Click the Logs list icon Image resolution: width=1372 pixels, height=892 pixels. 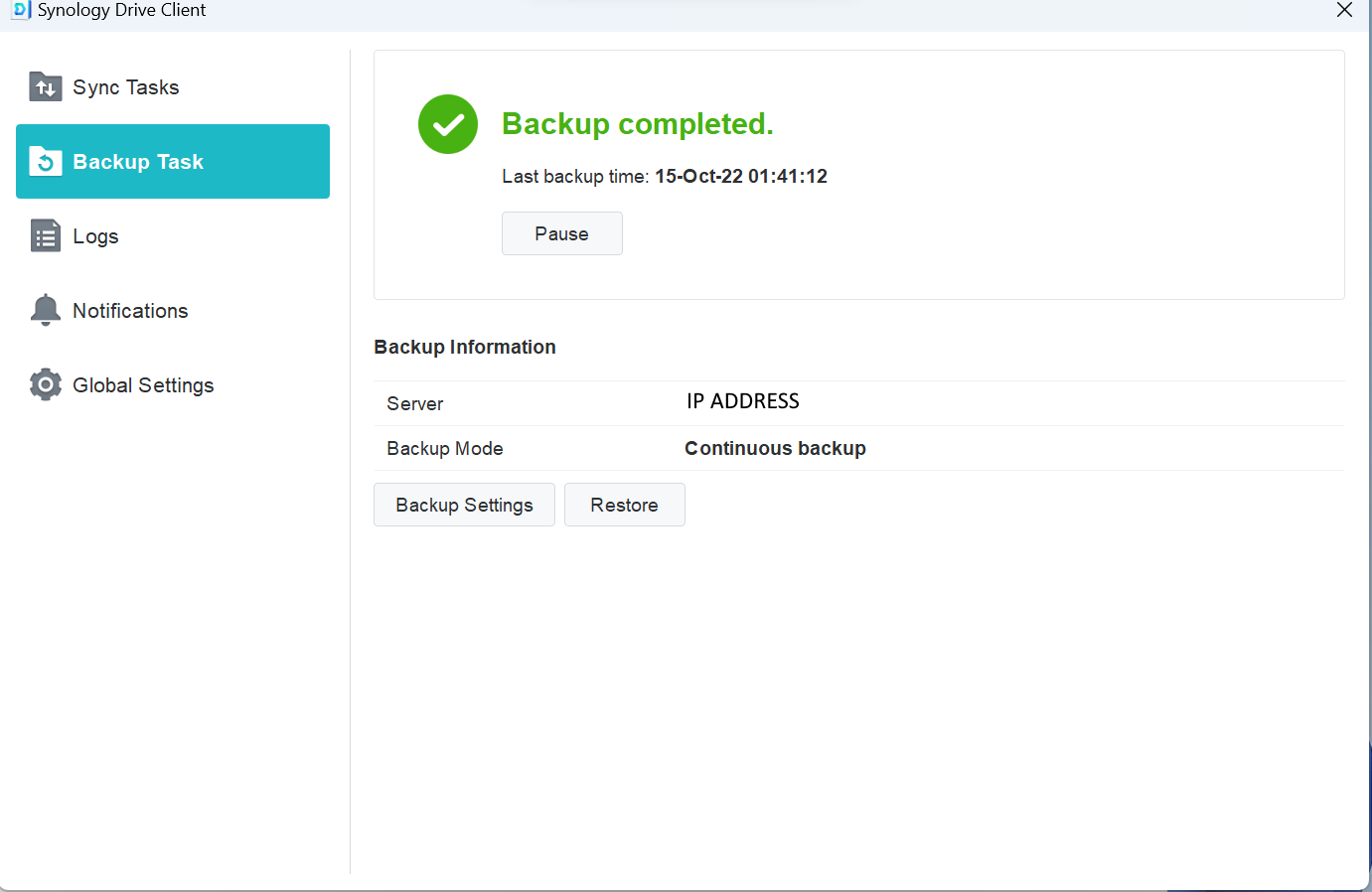[46, 235]
